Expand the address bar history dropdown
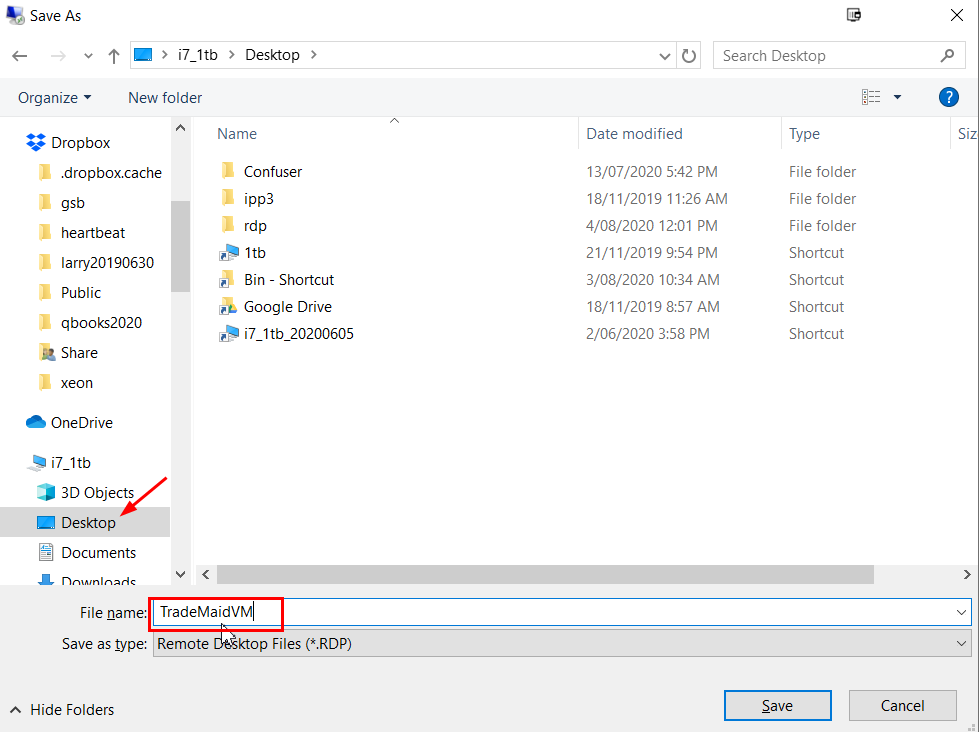 click(x=665, y=56)
